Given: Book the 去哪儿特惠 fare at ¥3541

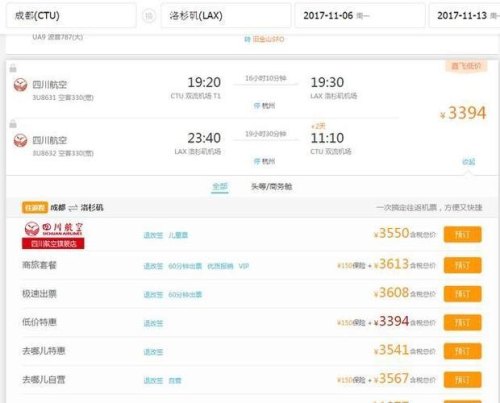Looking at the screenshot, I should (x=462, y=351).
